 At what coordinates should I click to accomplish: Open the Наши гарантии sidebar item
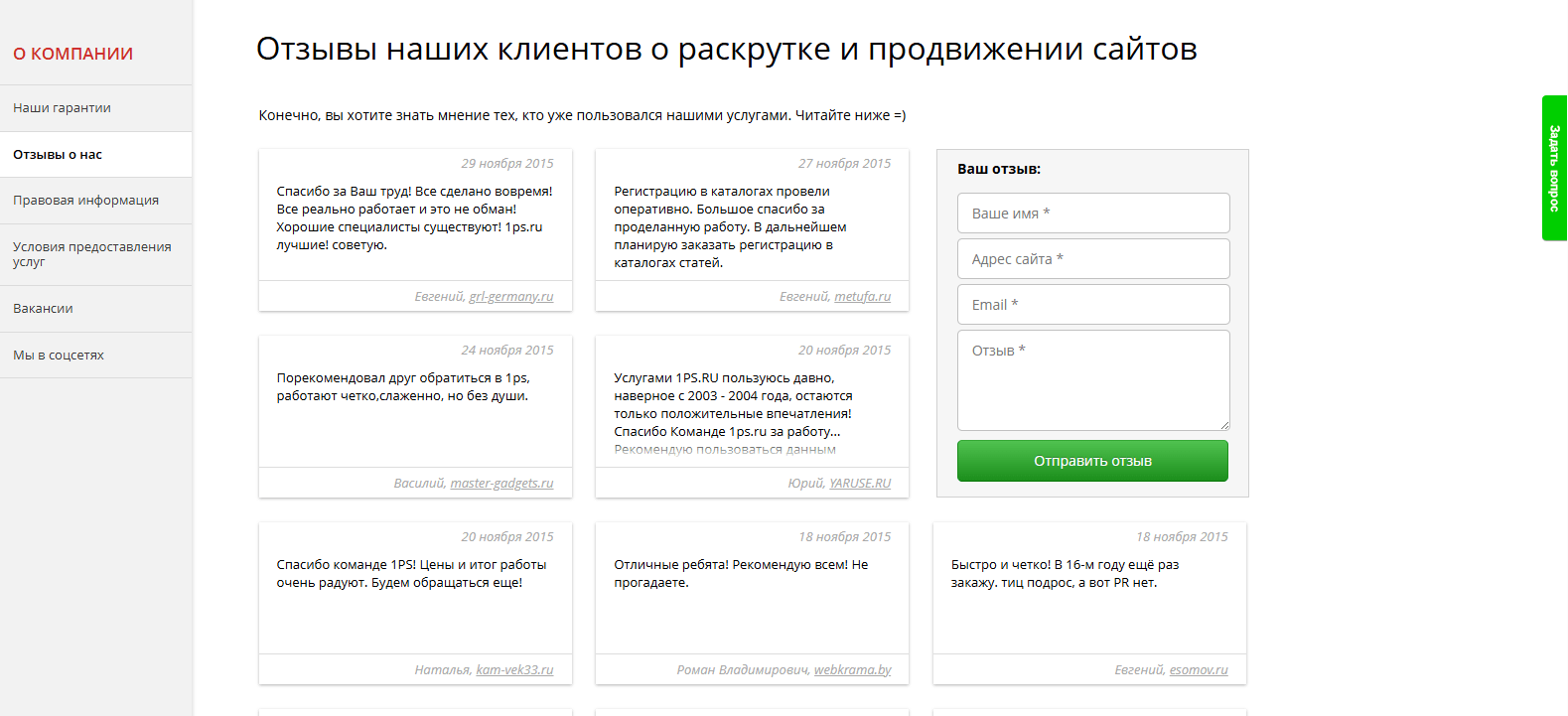pyautogui.click(x=95, y=108)
